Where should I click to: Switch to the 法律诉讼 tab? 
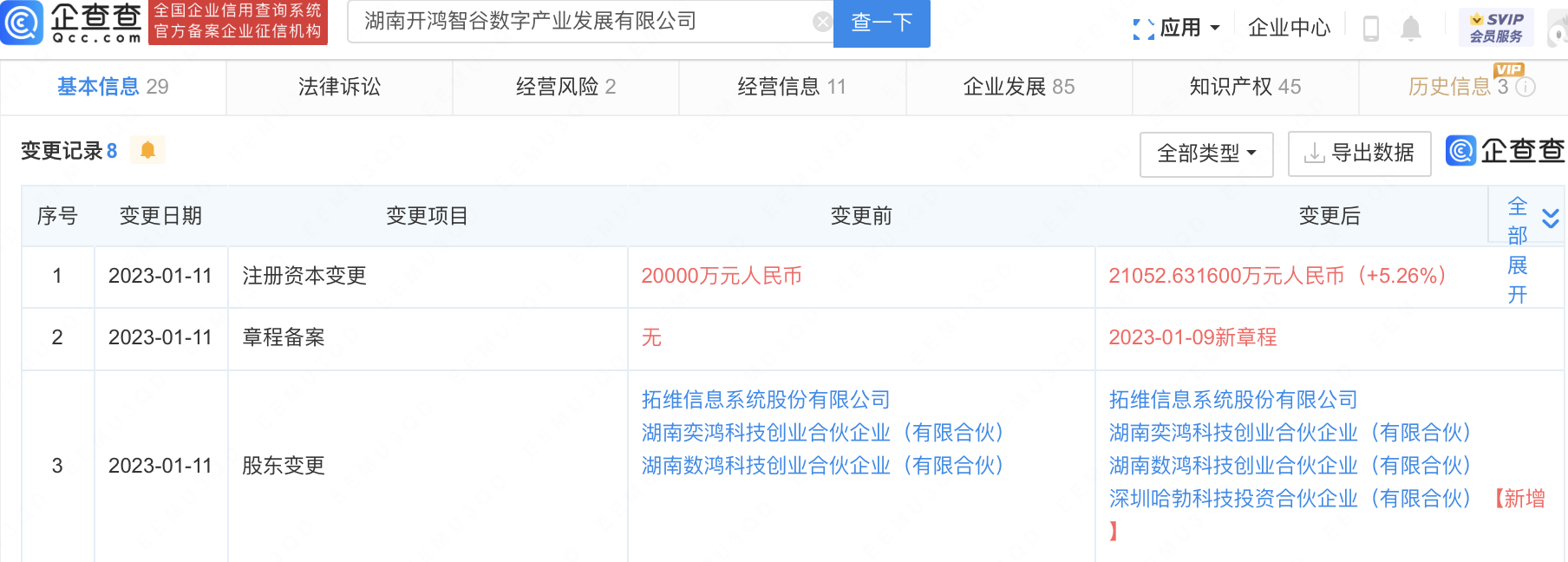339,87
